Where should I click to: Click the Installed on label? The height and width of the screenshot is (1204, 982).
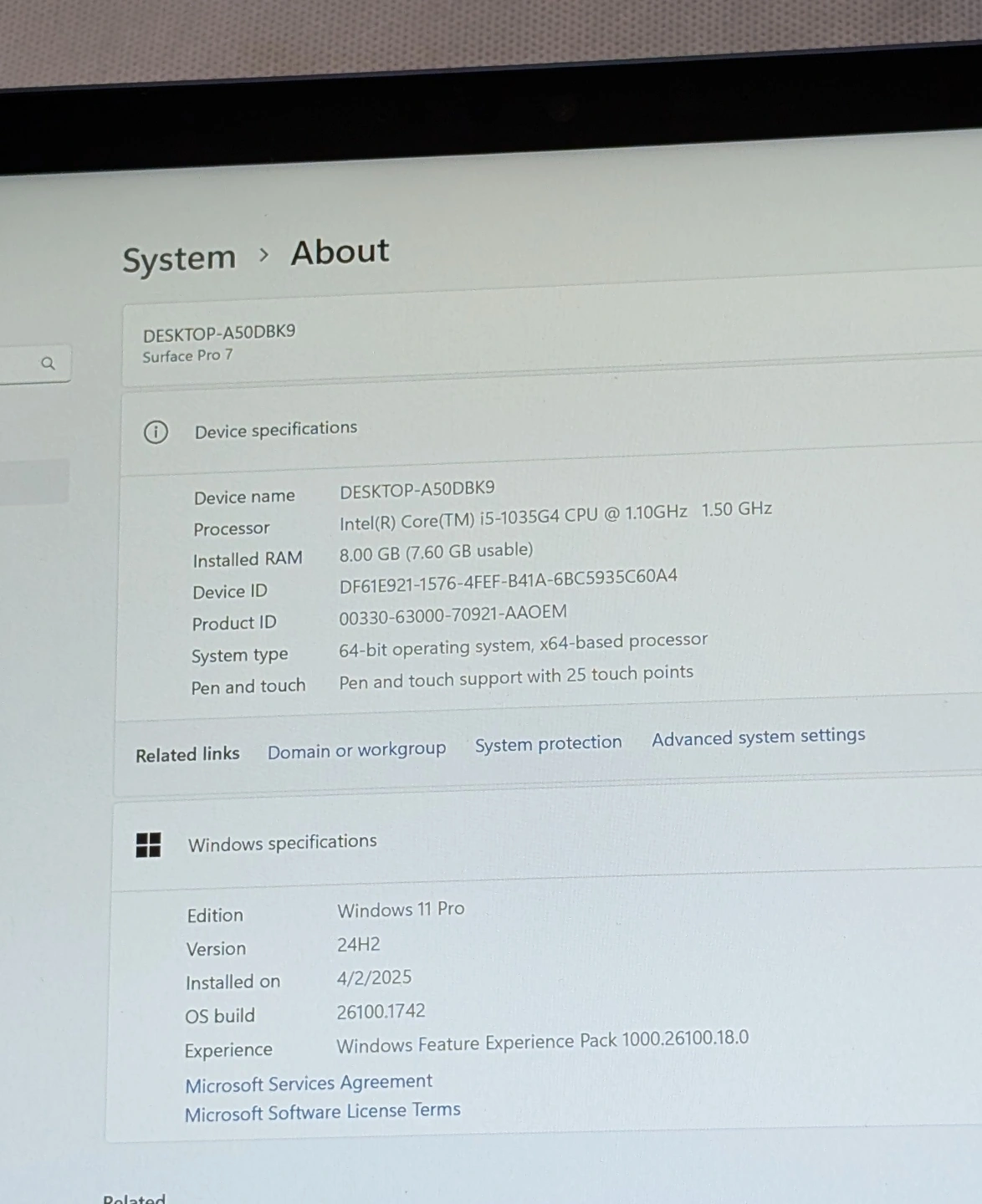coord(233,982)
